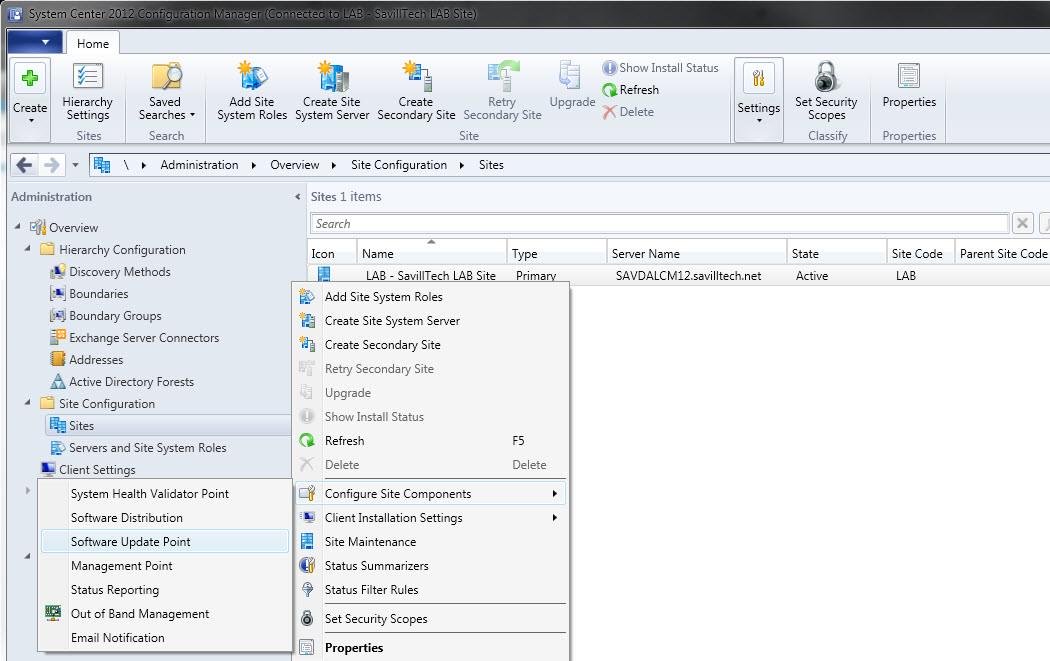Screen dimensions: 1050x661
Task: Collapse the Administration navigation pane
Action: pyautogui.click(x=297, y=196)
